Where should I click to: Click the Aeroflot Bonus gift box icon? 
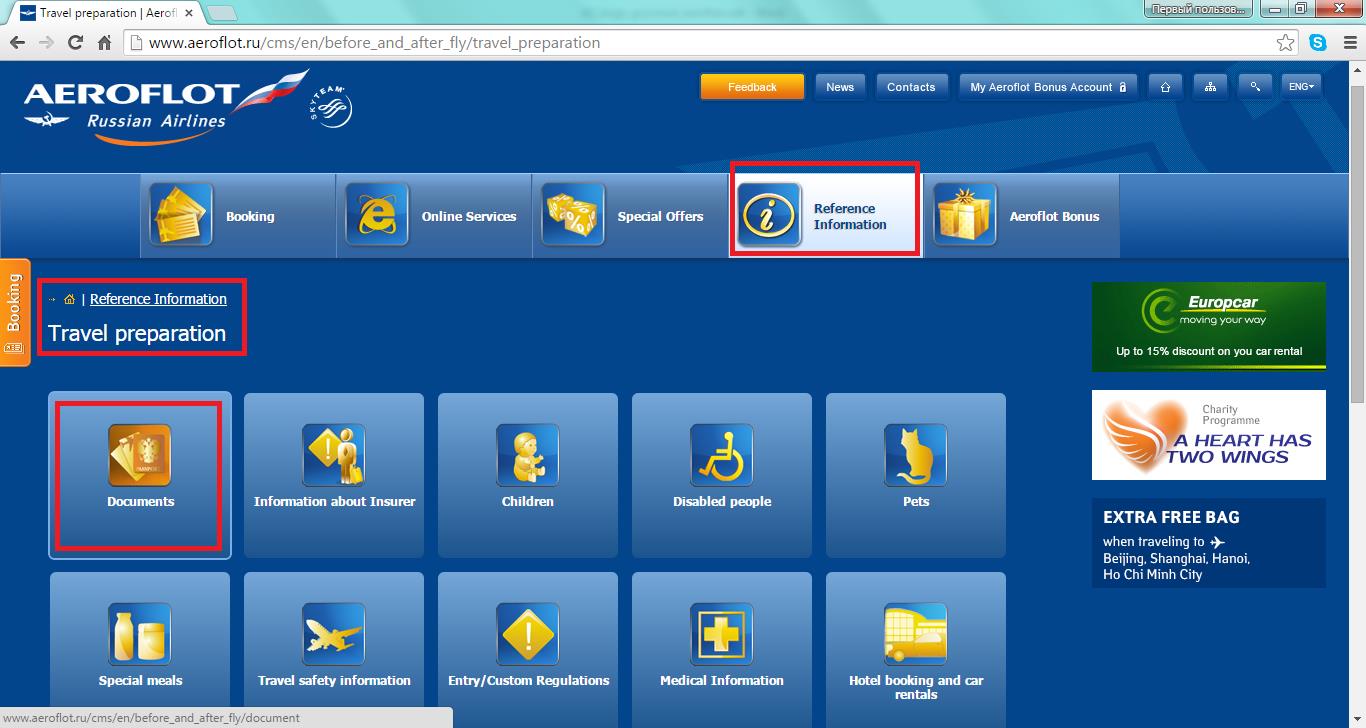point(965,214)
